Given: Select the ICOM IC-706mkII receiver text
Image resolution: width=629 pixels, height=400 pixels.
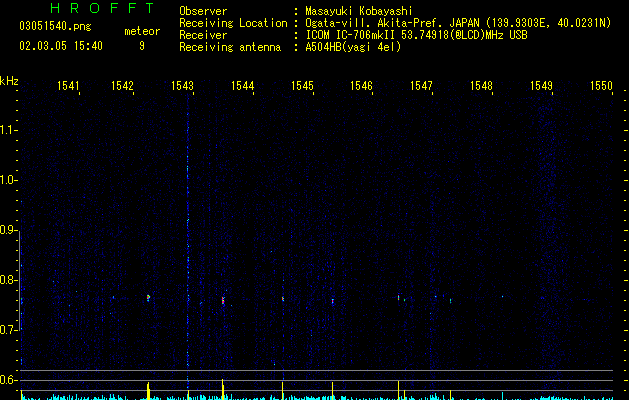Looking at the screenshot, I should coord(416,35).
